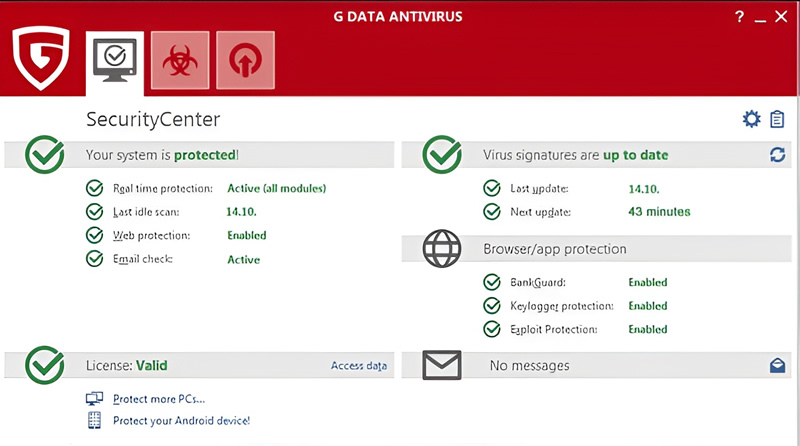
Task: Open the help question mark
Action: coord(739,17)
